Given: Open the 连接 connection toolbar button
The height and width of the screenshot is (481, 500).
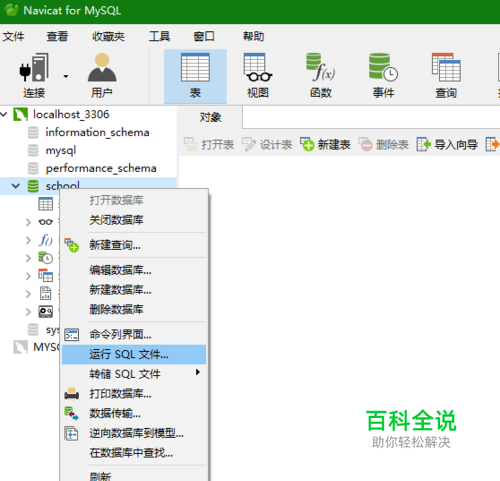Looking at the screenshot, I should point(34,76).
